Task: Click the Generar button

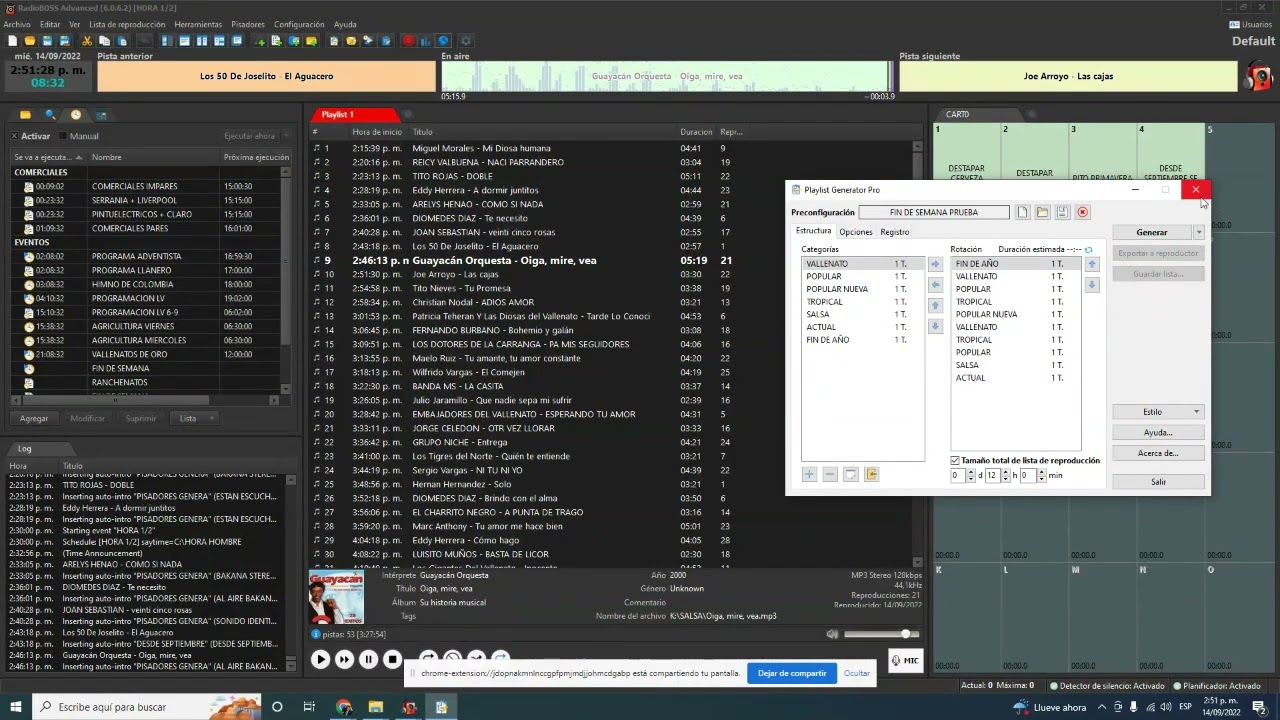Action: click(x=1152, y=232)
